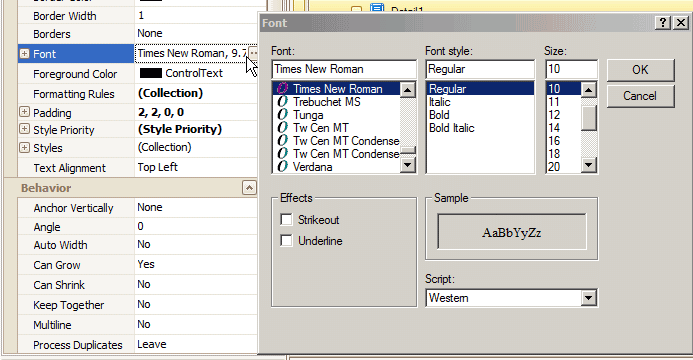Click the Size text input field
The image size is (693, 360).
pyautogui.click(x=571, y=69)
